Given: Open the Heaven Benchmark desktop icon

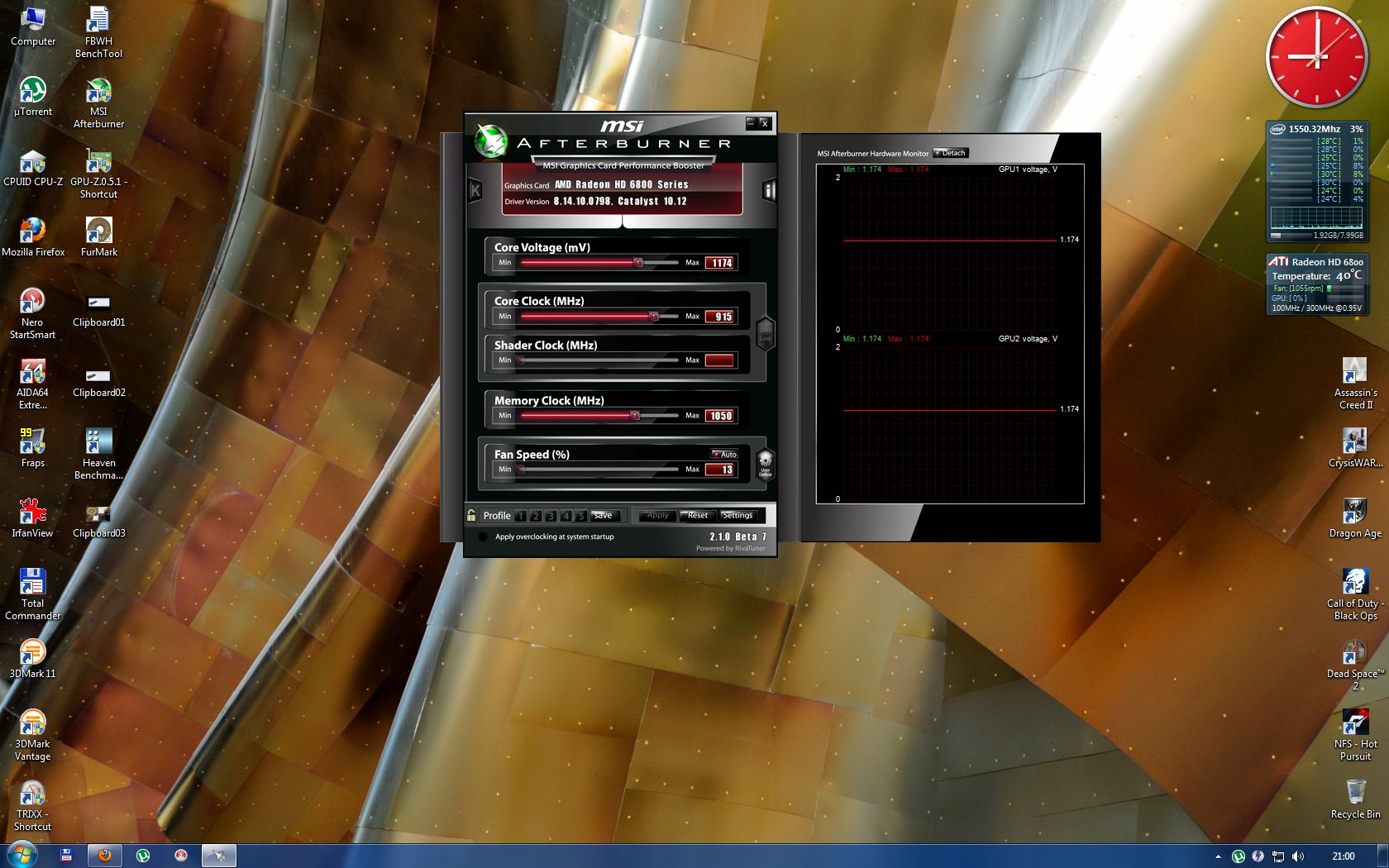Looking at the screenshot, I should pos(98,455).
